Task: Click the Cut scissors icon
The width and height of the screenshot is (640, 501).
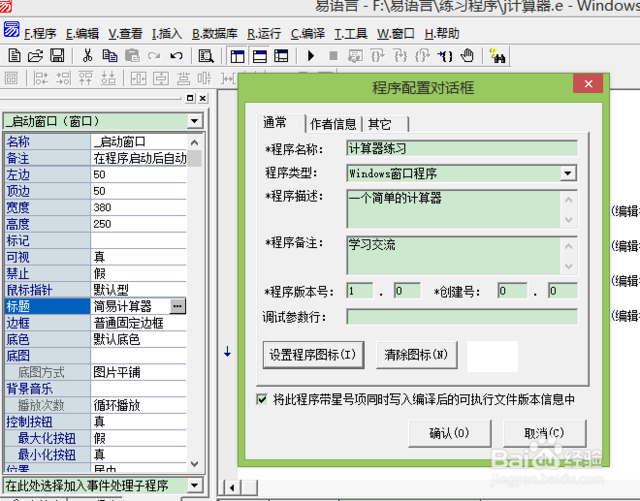Action: point(88,55)
